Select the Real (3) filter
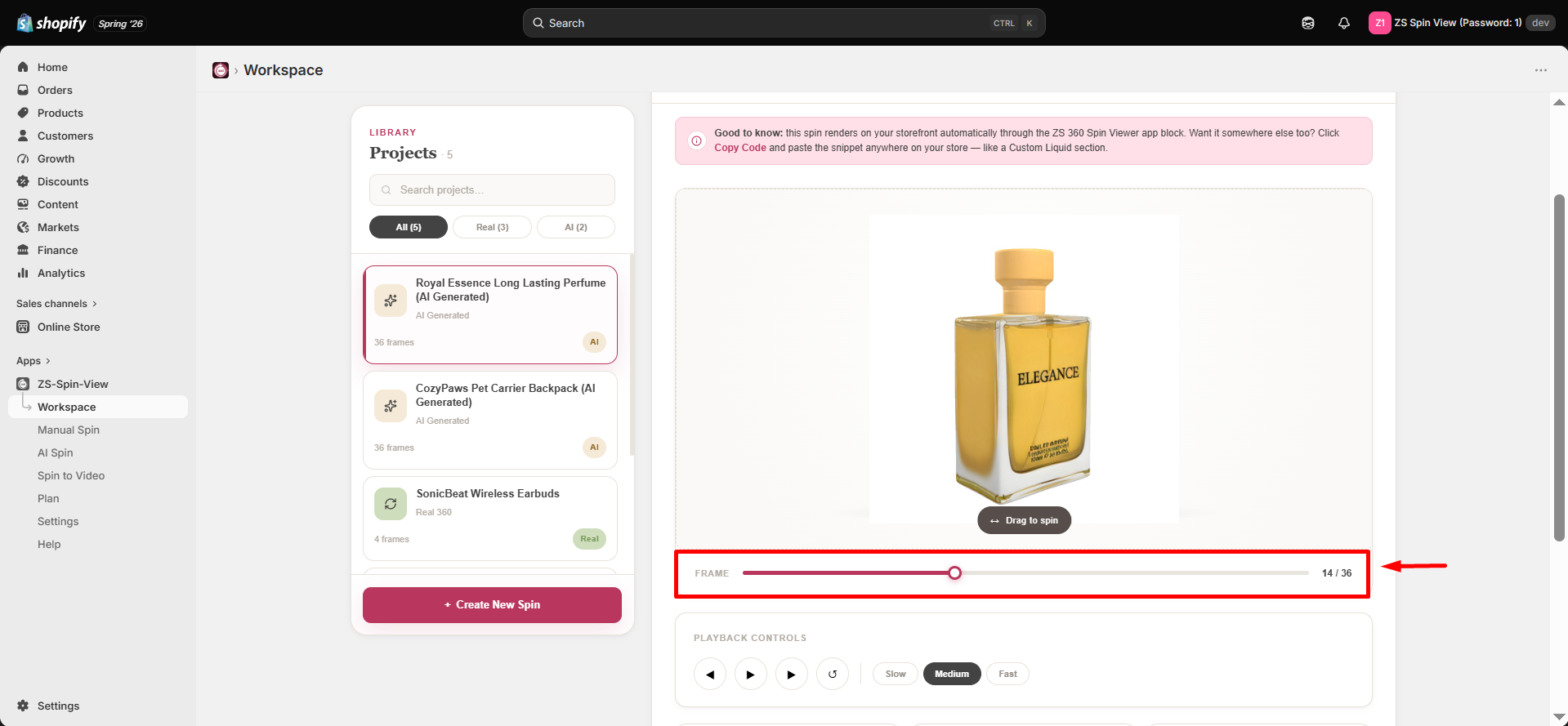 click(x=492, y=227)
